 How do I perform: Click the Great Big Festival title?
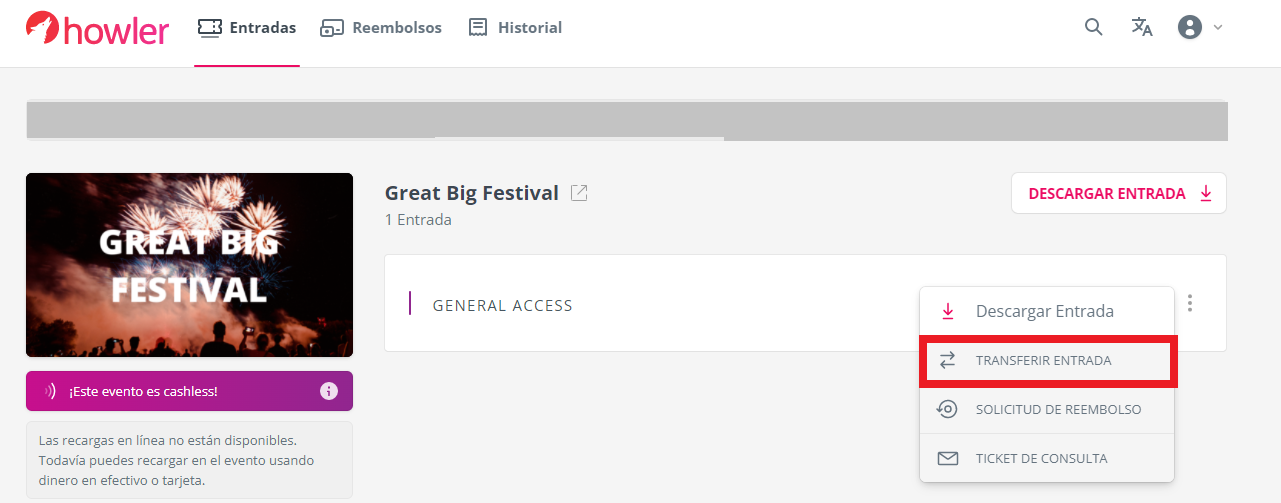pyautogui.click(x=472, y=193)
